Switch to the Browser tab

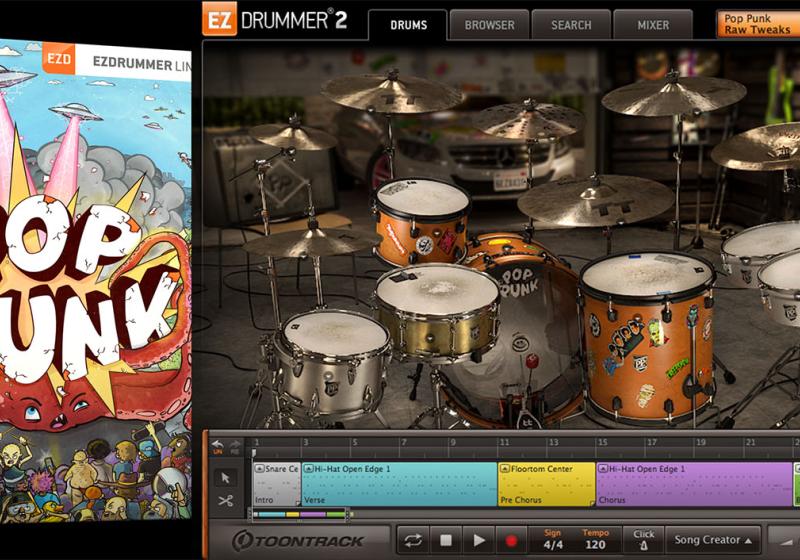pyautogui.click(x=489, y=24)
